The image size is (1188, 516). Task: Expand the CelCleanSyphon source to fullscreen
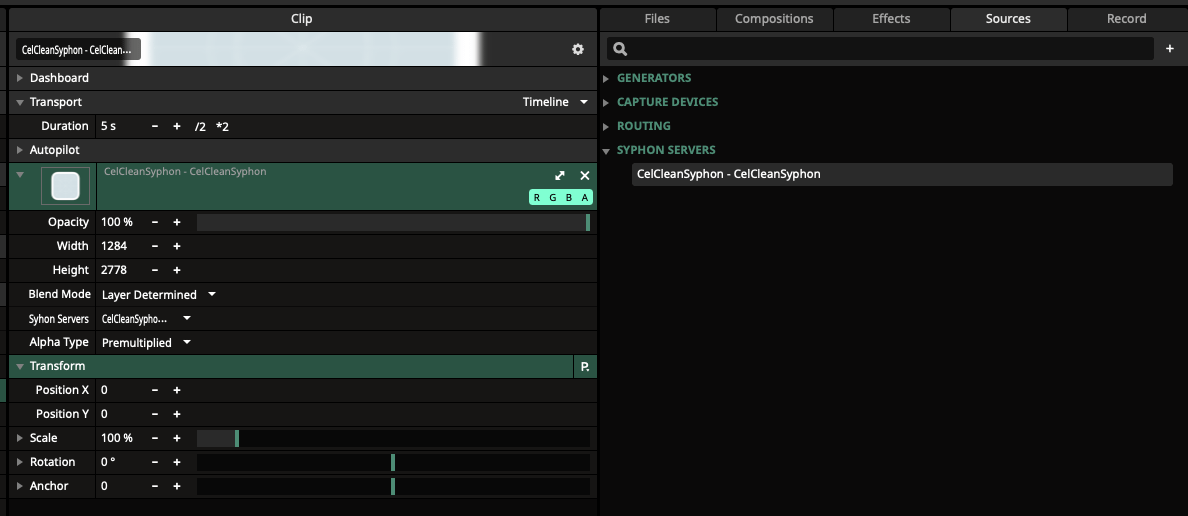coord(560,175)
